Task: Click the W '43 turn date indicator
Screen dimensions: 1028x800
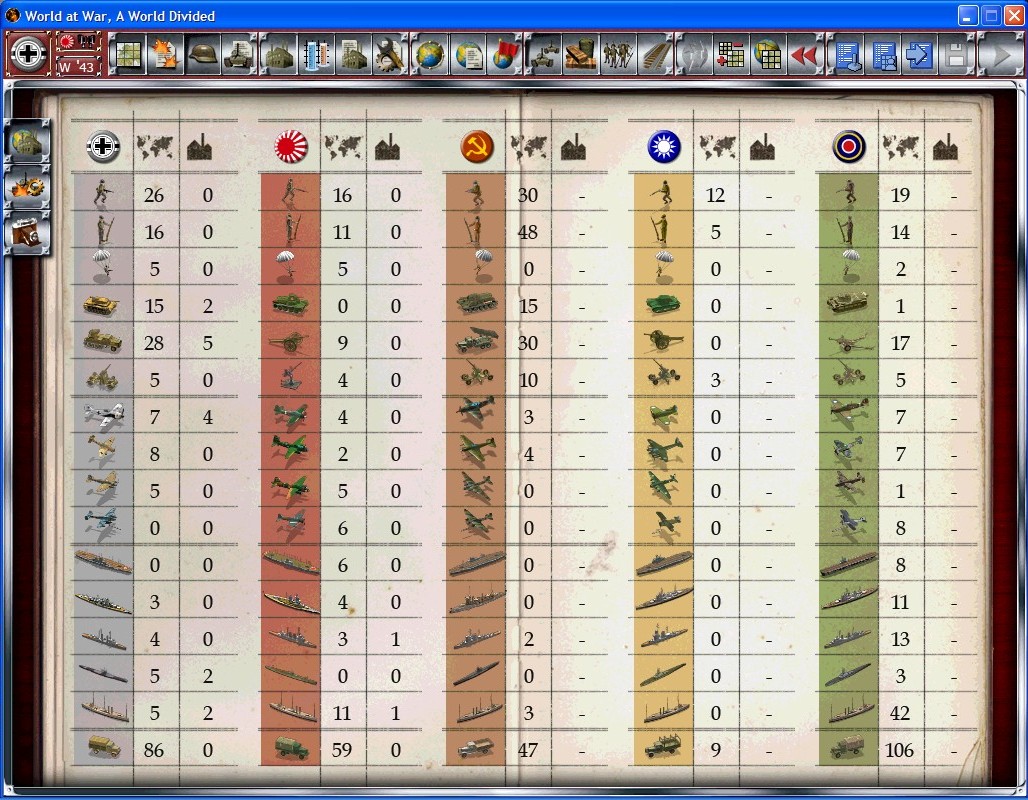Action: coord(77,66)
